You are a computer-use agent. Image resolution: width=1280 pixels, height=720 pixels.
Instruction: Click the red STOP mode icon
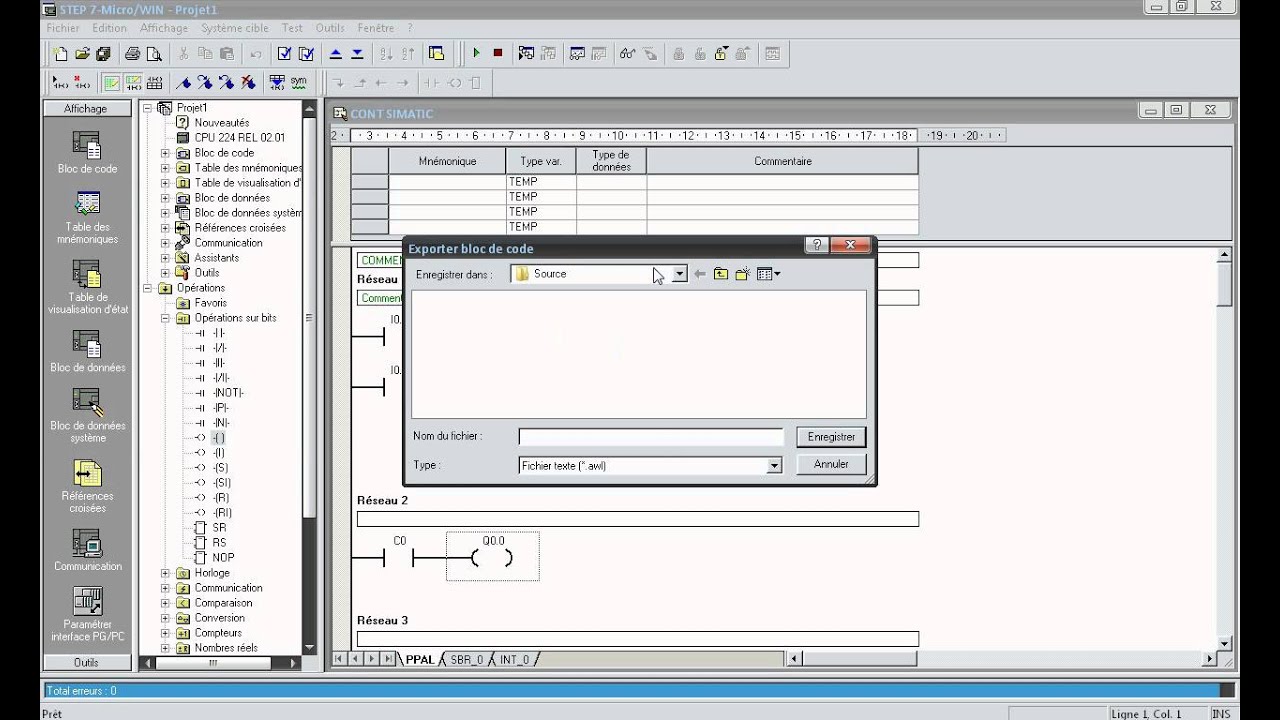tap(498, 54)
